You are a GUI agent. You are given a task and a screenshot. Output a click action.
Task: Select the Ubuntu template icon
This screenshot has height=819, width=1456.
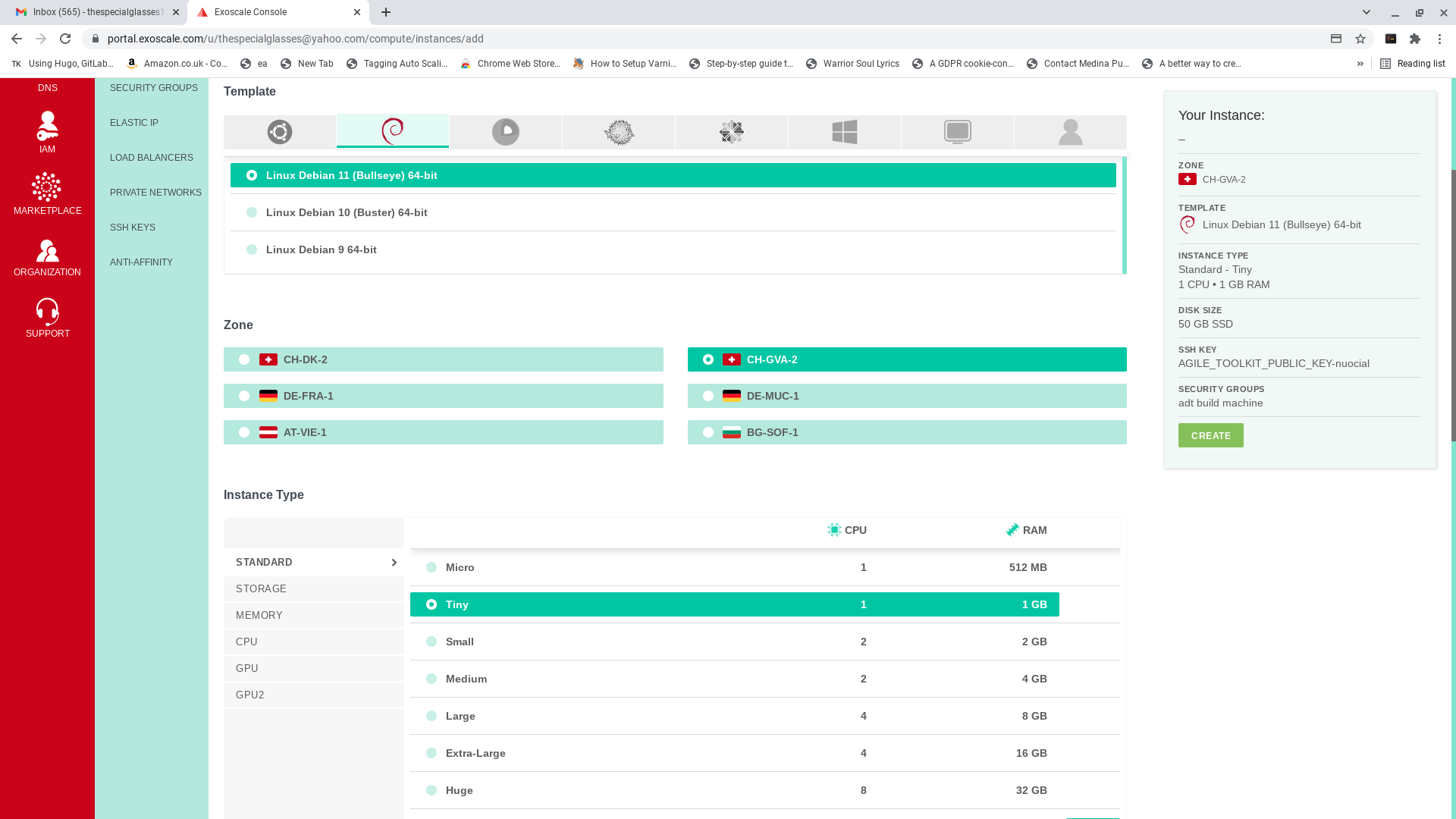(x=280, y=132)
